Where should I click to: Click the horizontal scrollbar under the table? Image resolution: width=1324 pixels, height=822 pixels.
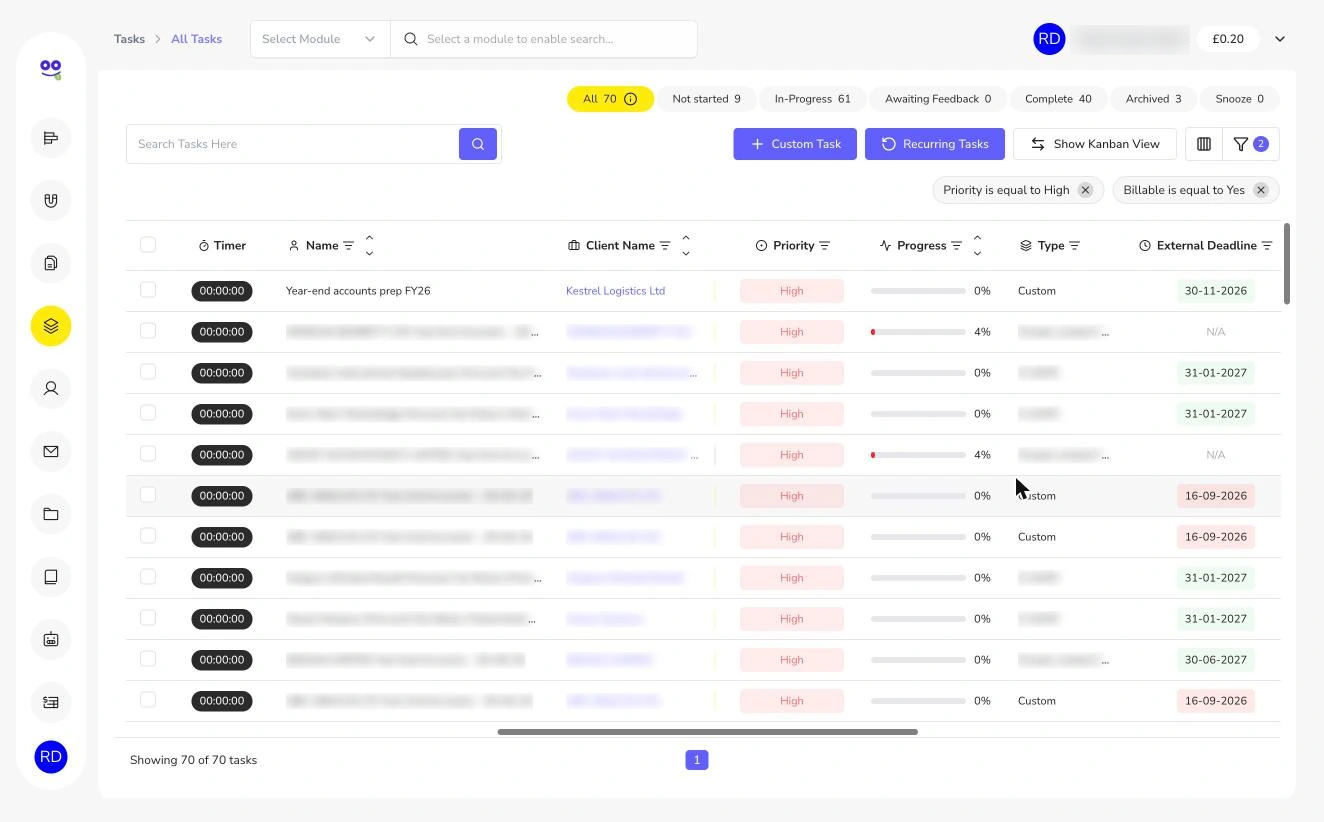click(x=707, y=732)
